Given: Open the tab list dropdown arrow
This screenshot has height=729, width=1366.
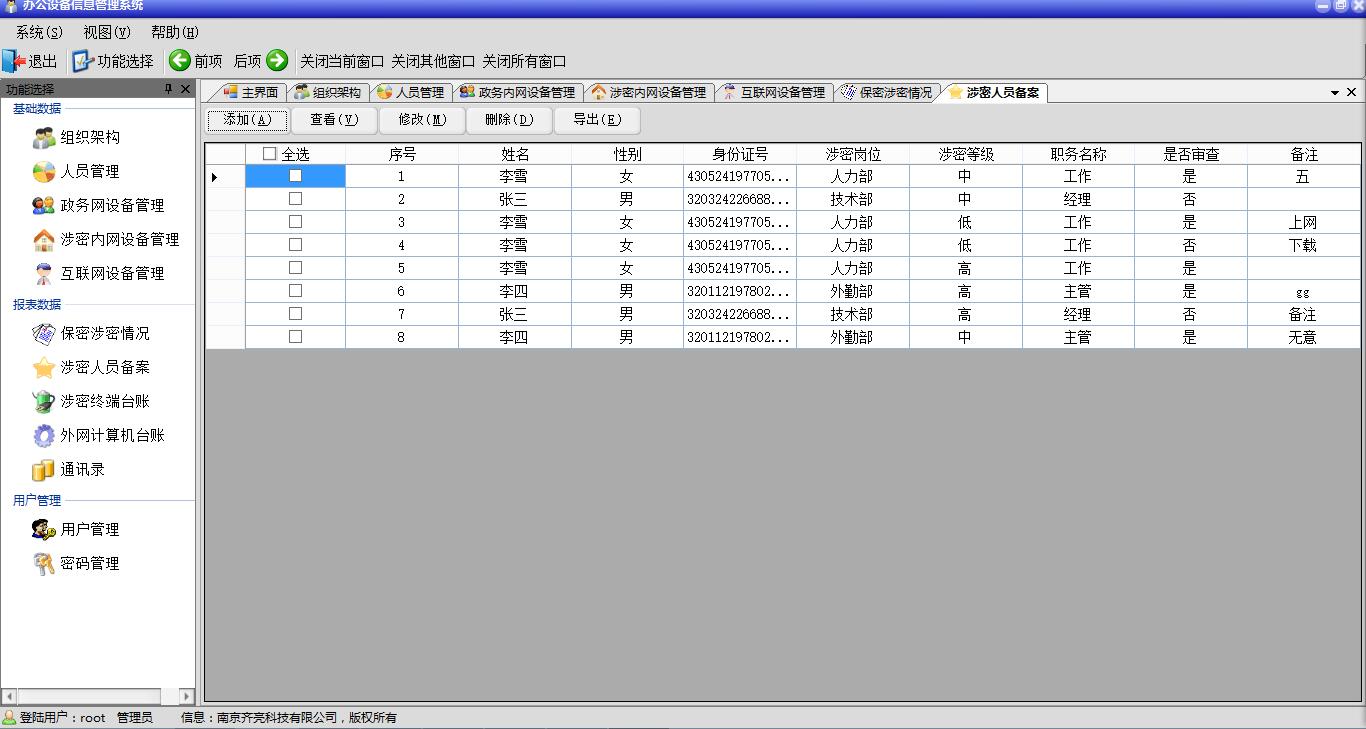Looking at the screenshot, I should (x=1334, y=93).
